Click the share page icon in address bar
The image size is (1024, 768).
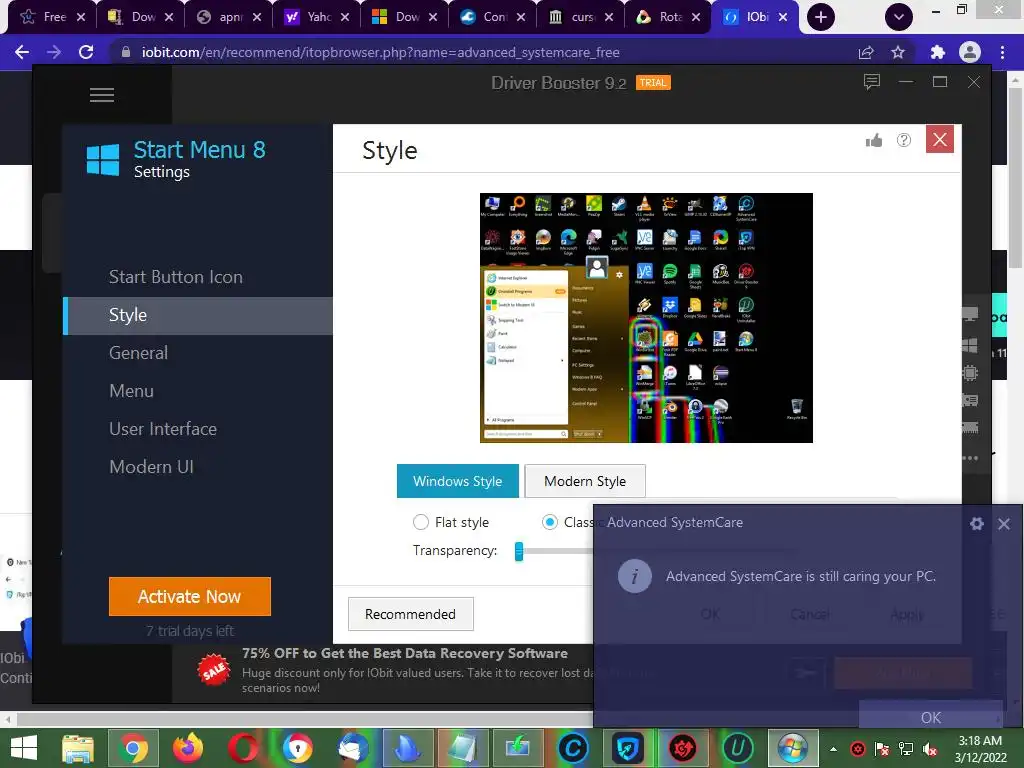[x=866, y=52]
